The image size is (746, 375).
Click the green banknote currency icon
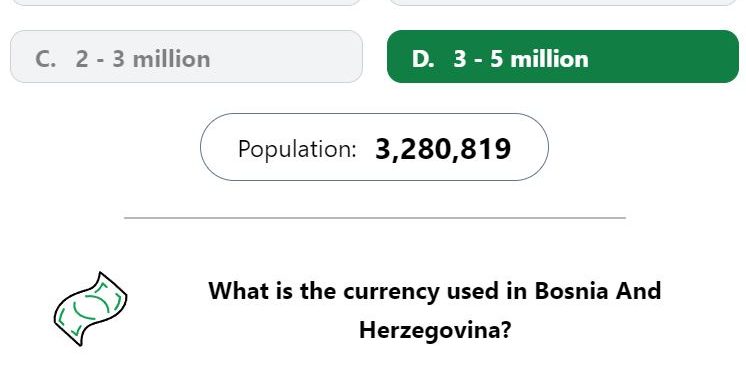click(x=90, y=309)
